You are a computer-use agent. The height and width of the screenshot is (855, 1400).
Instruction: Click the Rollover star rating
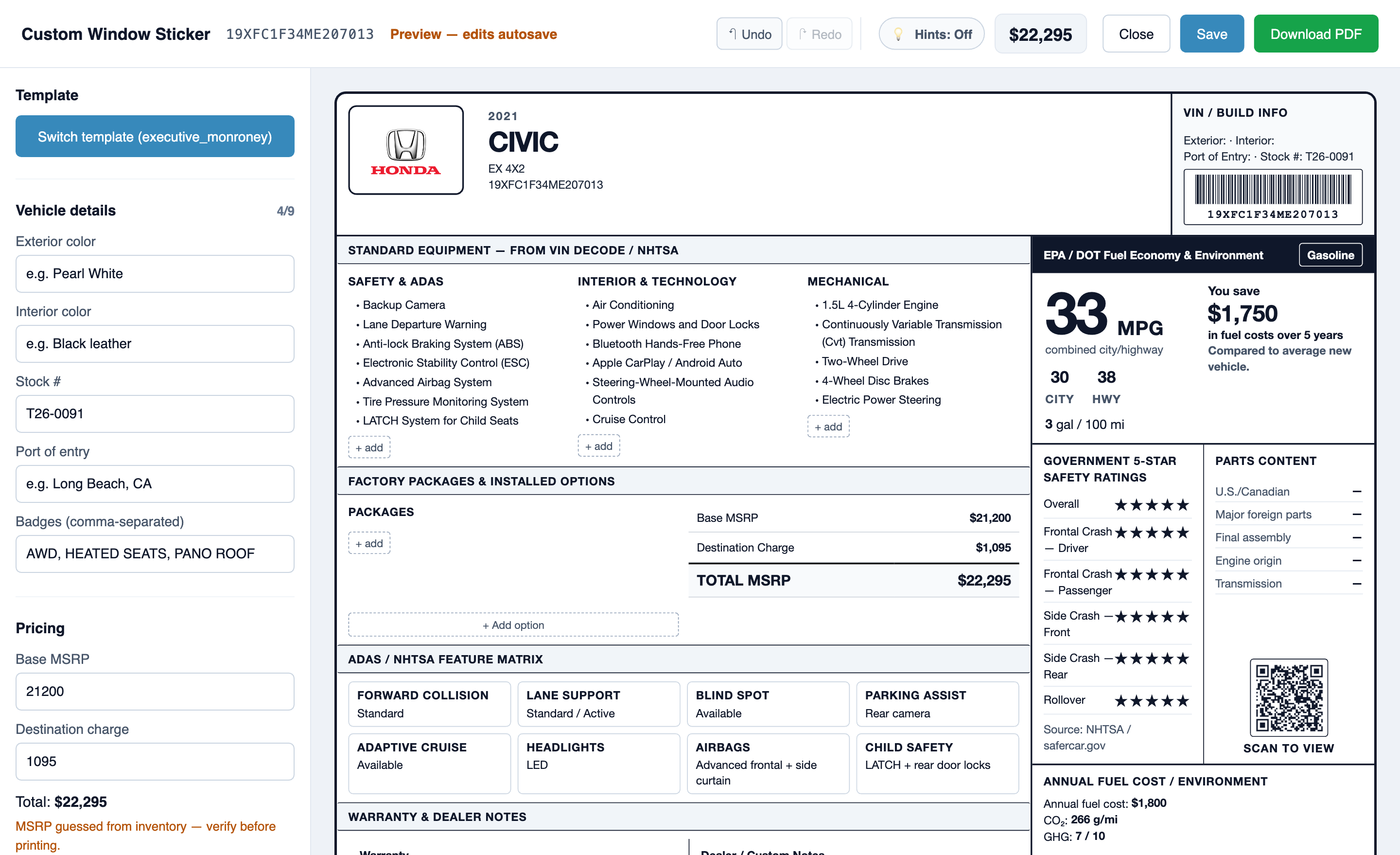tap(1152, 701)
